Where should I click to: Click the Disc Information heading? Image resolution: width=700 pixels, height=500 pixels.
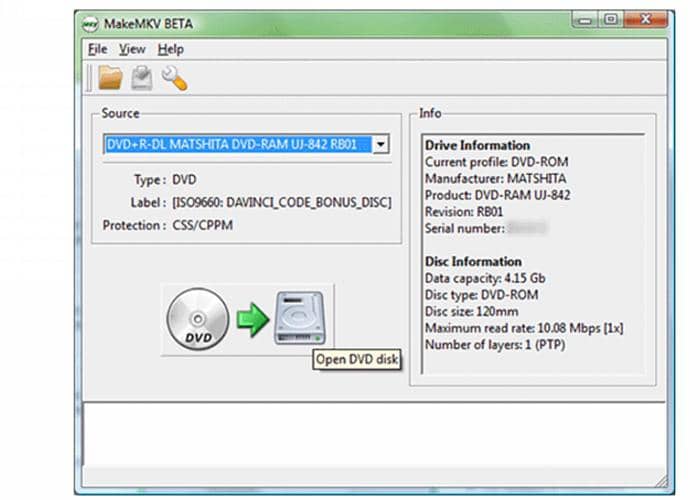click(473, 262)
